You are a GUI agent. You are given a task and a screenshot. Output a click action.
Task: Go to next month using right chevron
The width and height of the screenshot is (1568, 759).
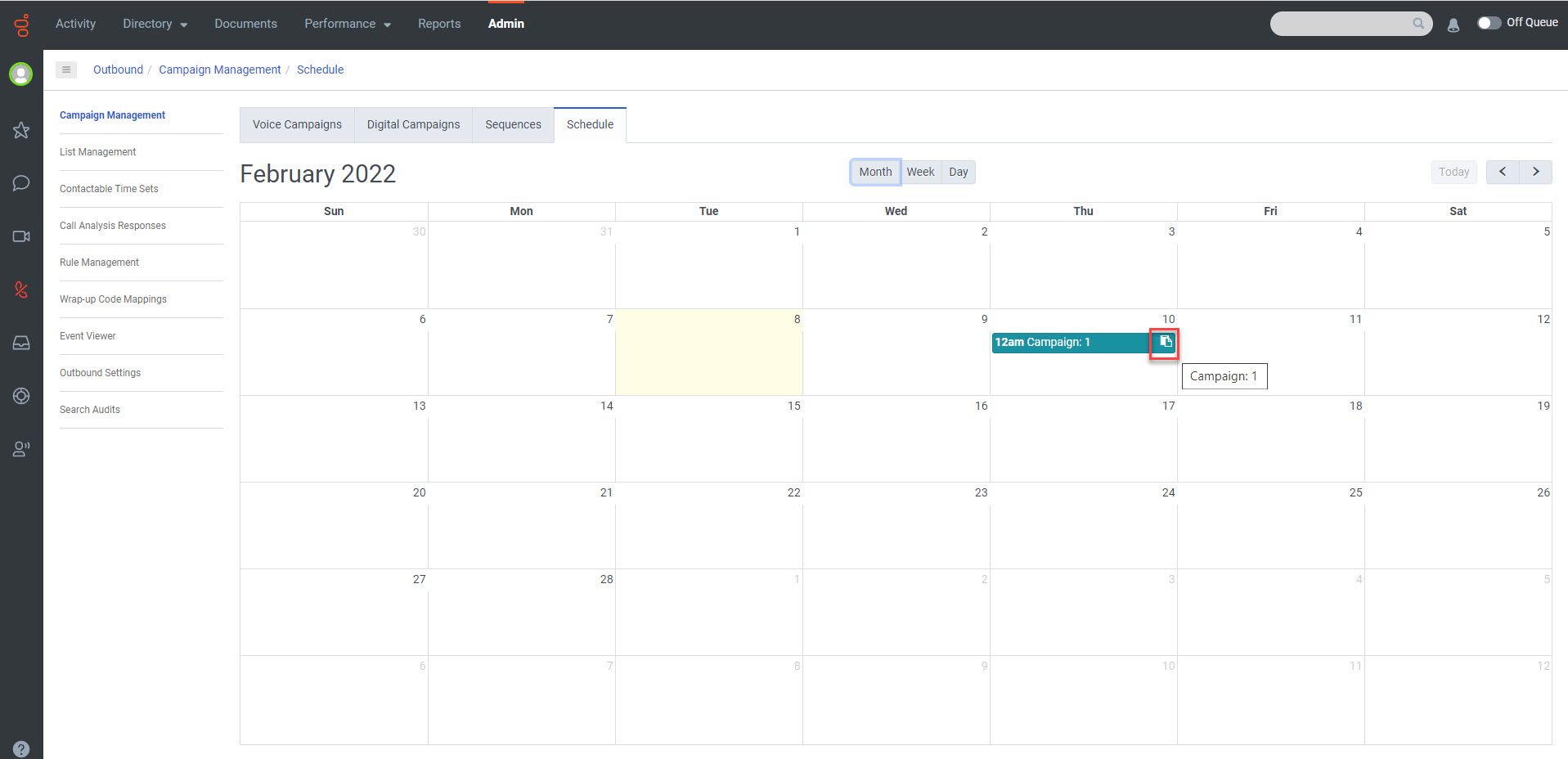click(1535, 172)
